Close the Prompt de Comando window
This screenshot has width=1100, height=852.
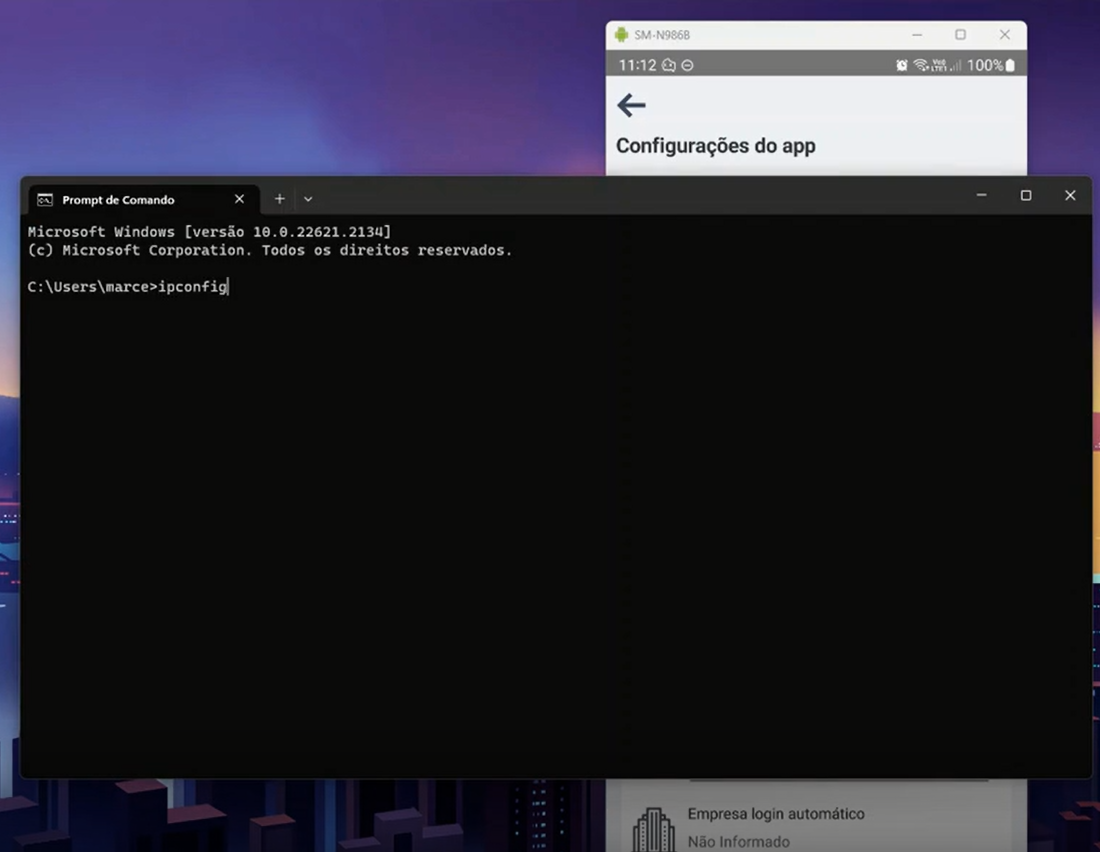click(x=1070, y=195)
